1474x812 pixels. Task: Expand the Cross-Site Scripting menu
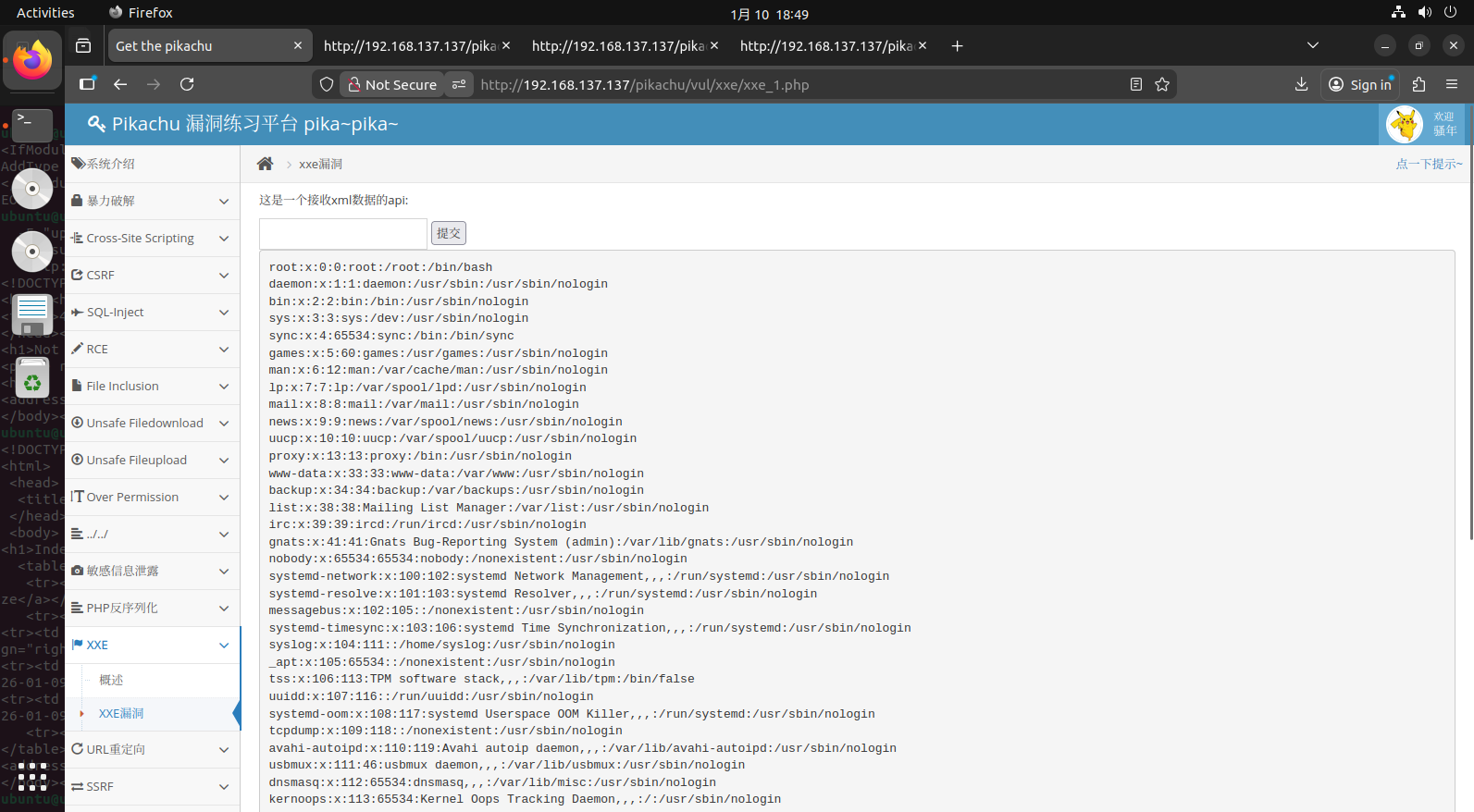pyautogui.click(x=153, y=238)
